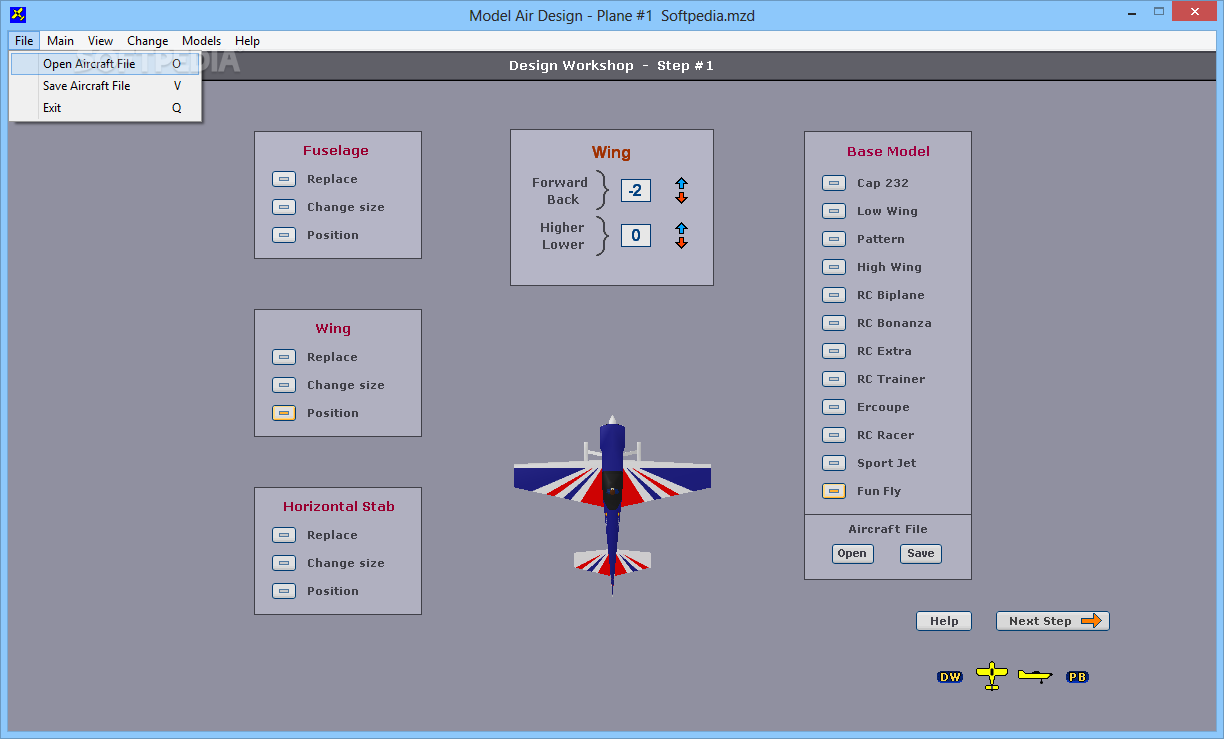Pick RC Racer base model
Viewport: 1224px width, 739px height.
click(x=834, y=435)
